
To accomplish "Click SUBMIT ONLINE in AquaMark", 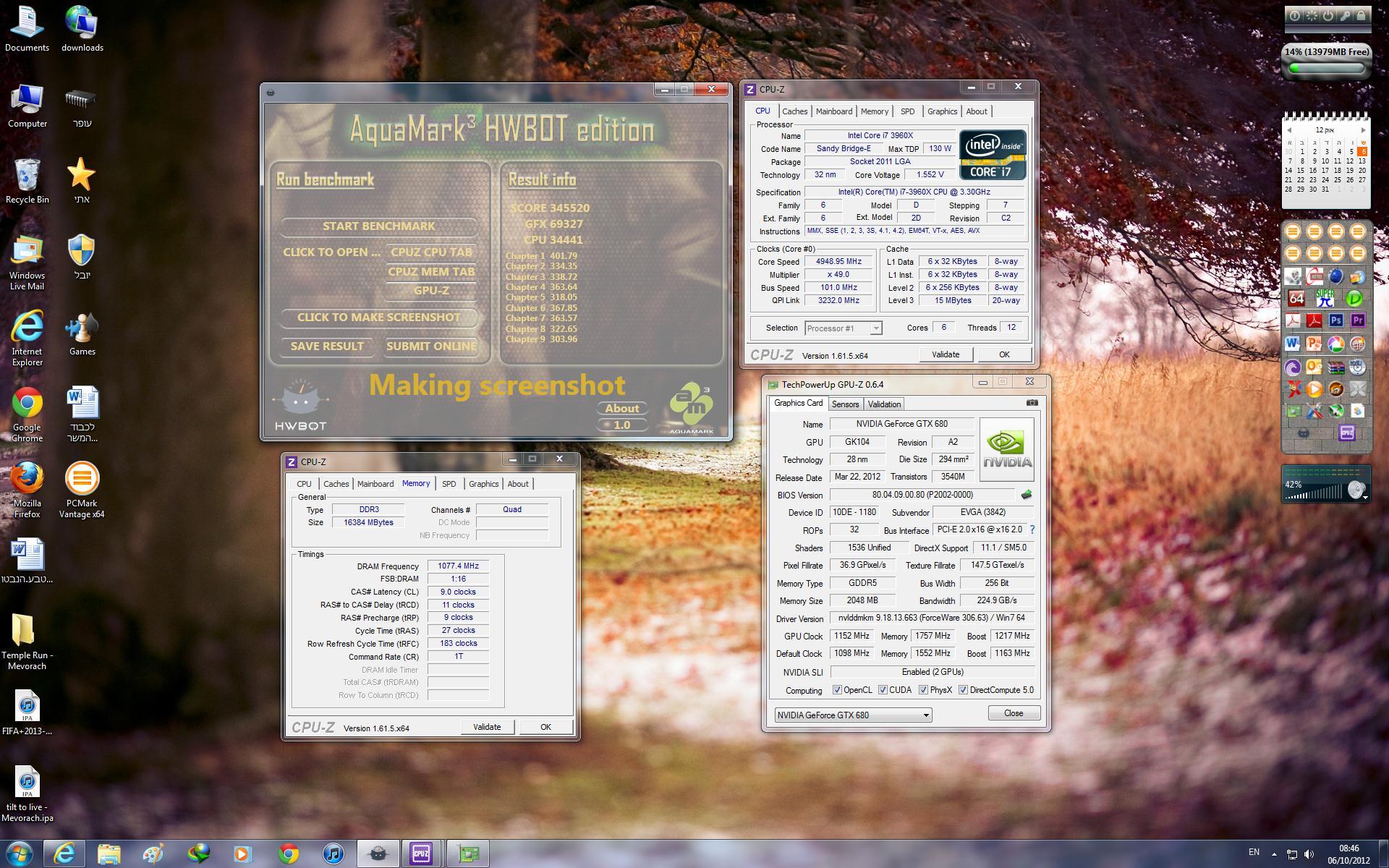I will [x=431, y=346].
